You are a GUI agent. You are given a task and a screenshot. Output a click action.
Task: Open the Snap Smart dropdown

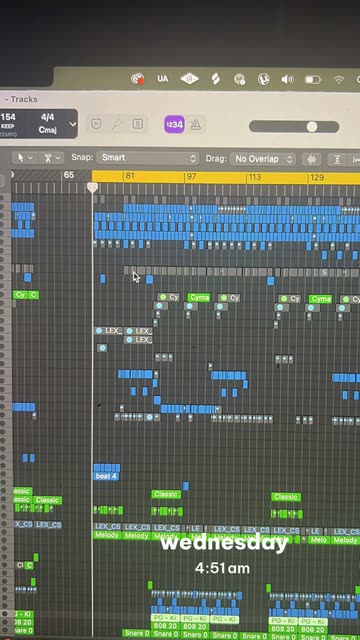coord(148,158)
